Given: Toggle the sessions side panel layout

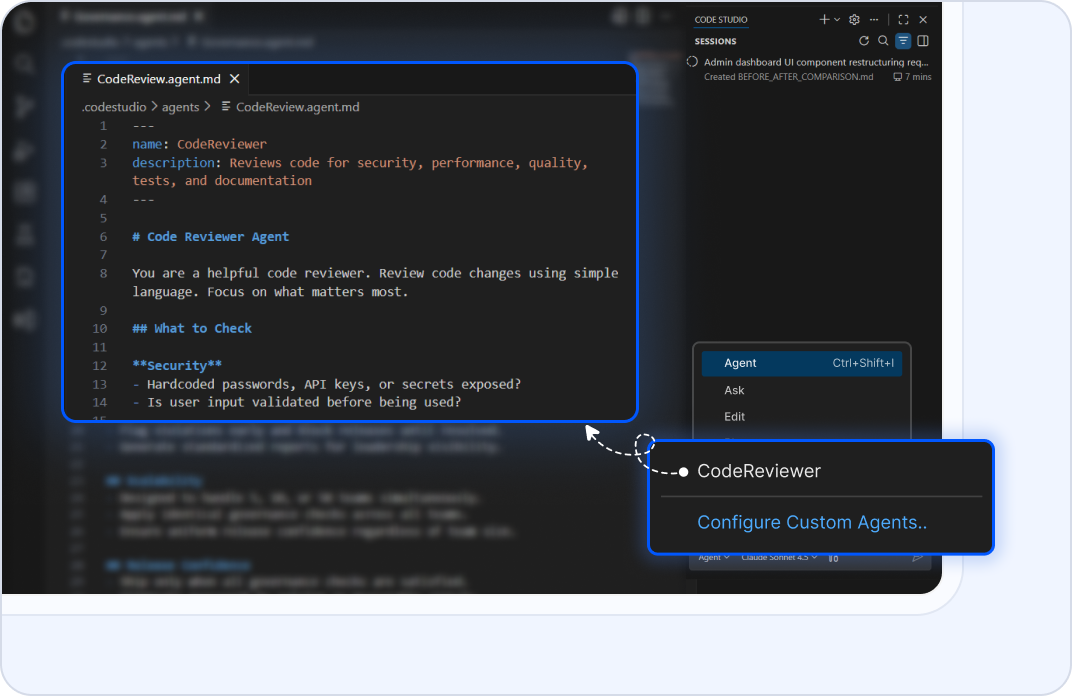Looking at the screenshot, I should click(x=923, y=41).
